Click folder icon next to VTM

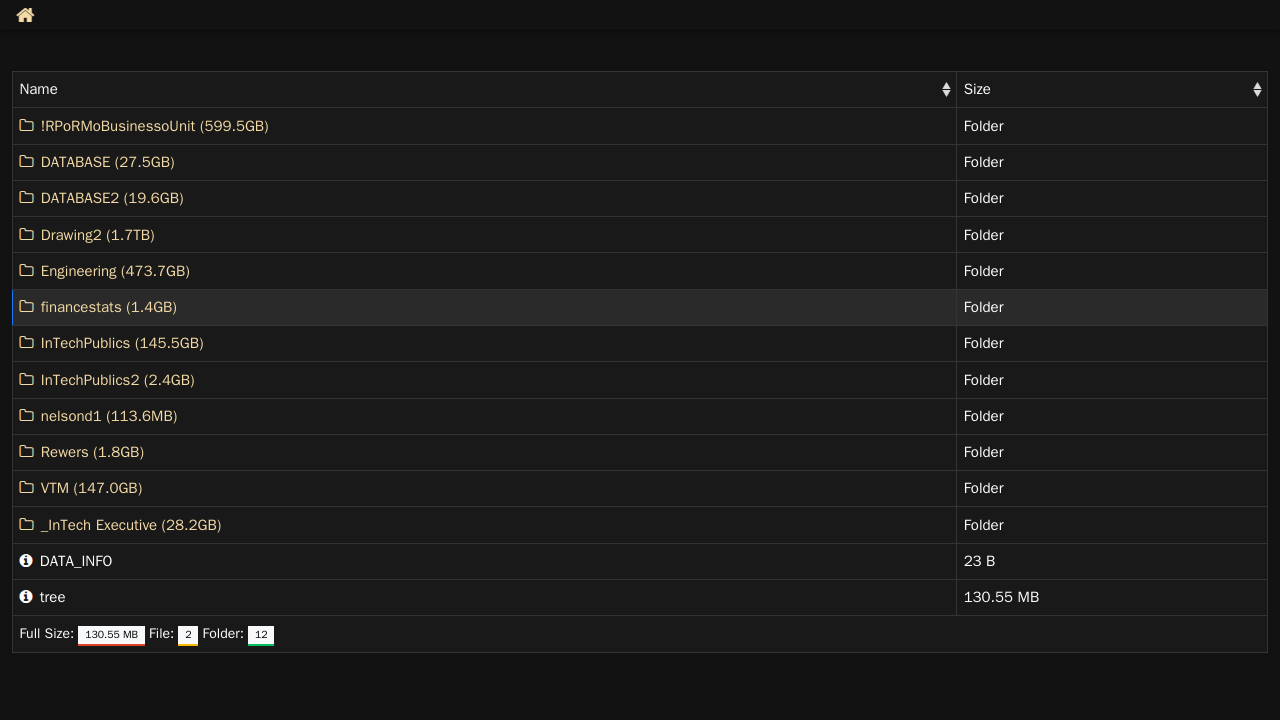[x=27, y=488]
